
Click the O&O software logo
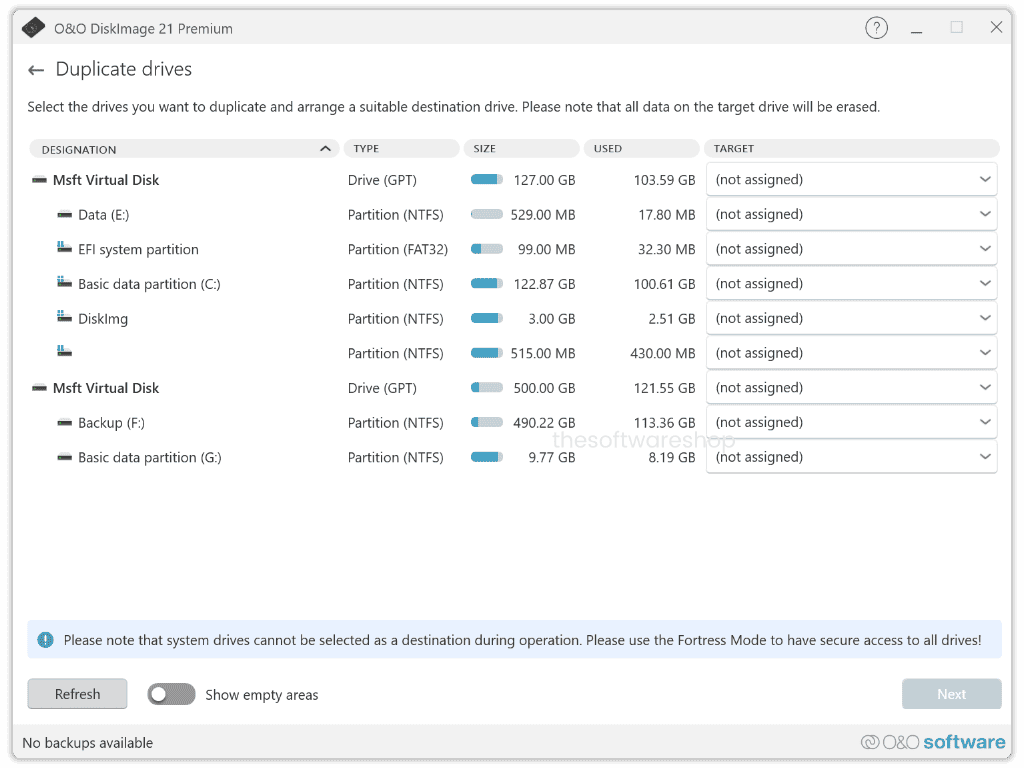[933, 742]
